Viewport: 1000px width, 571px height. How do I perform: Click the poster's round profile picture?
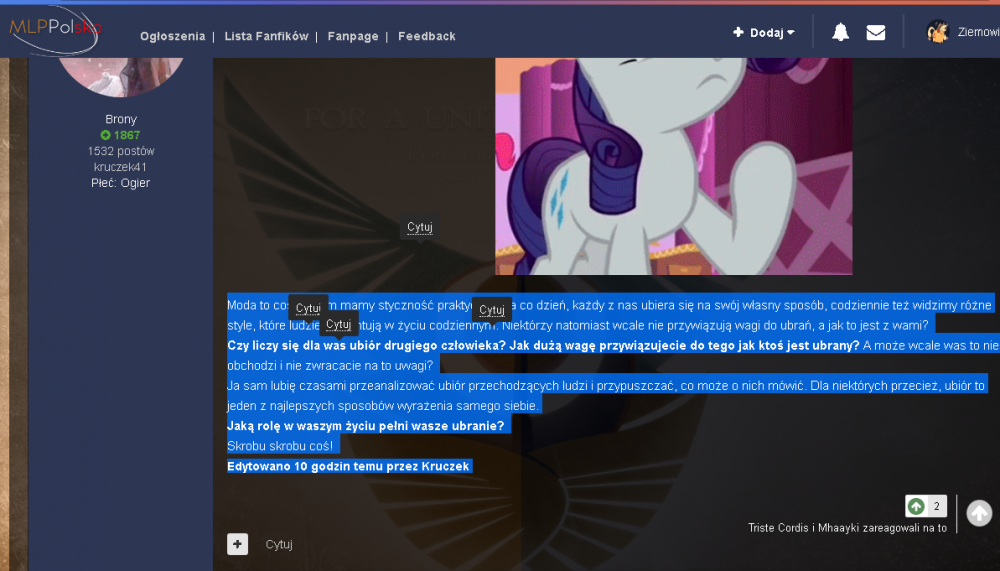(x=121, y=77)
